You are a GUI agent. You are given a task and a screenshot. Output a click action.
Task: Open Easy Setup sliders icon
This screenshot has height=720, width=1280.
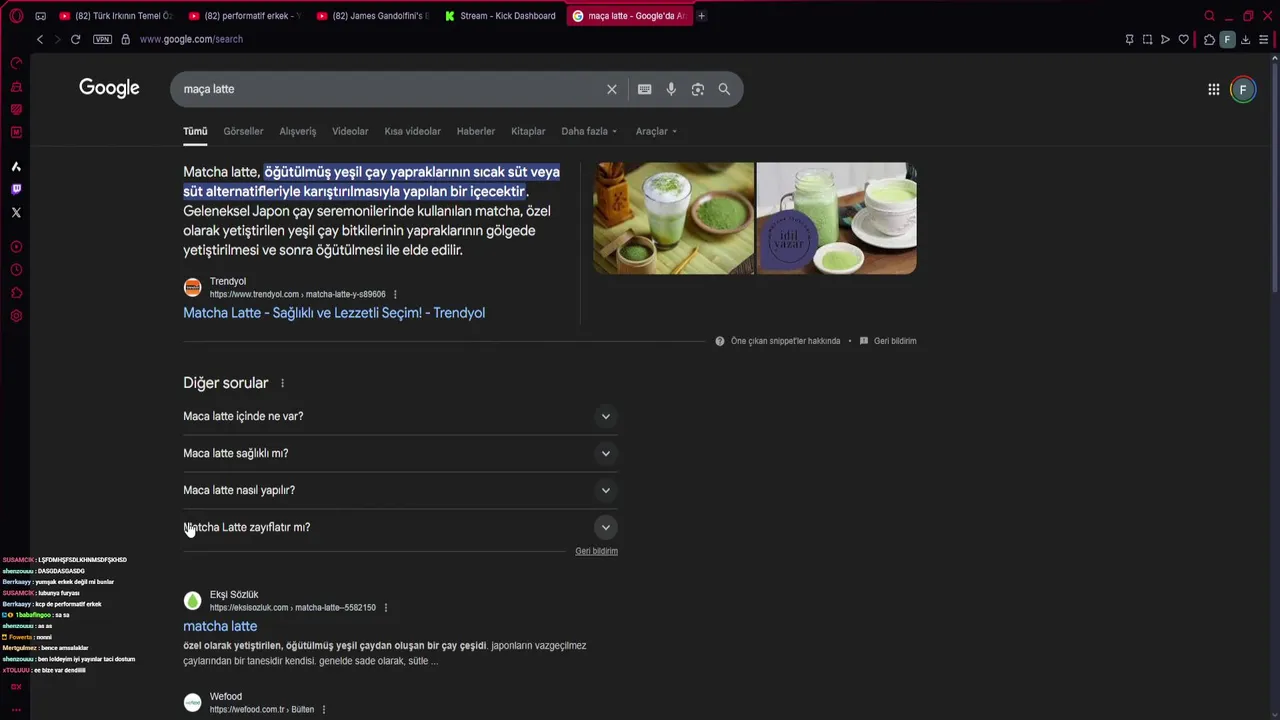point(1264,39)
